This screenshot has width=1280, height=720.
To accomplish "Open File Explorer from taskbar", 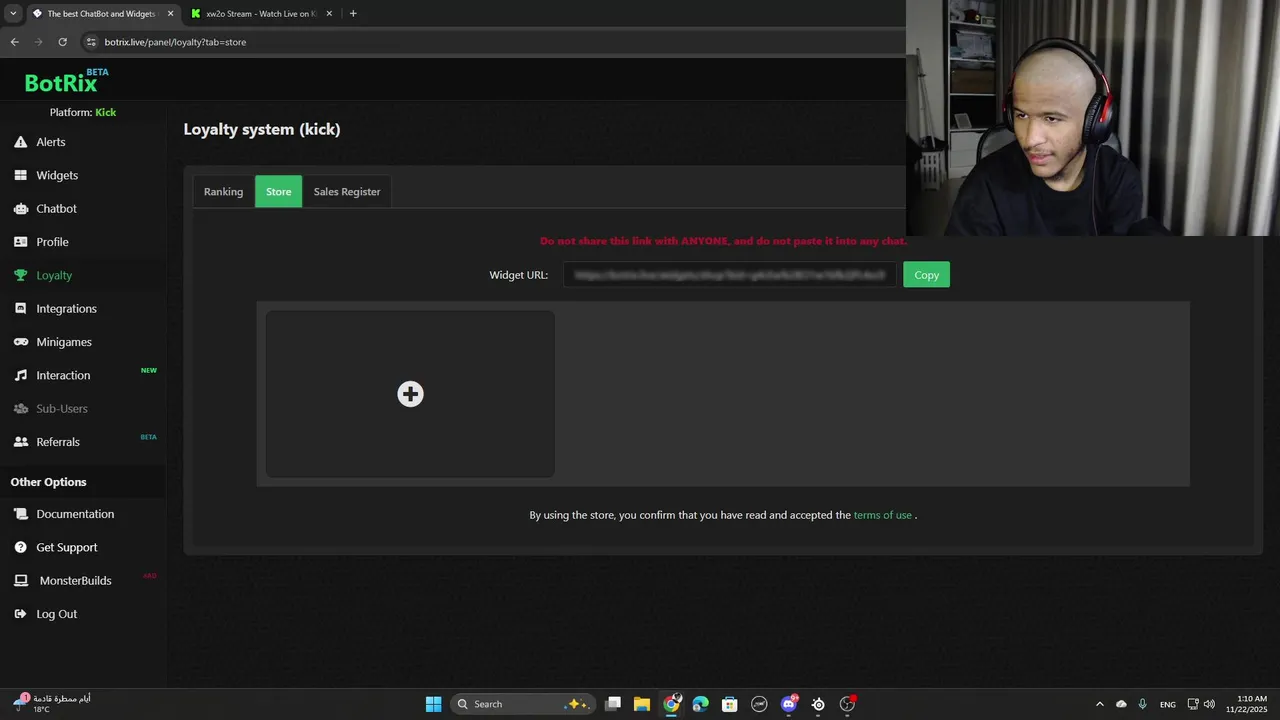I will [x=642, y=704].
